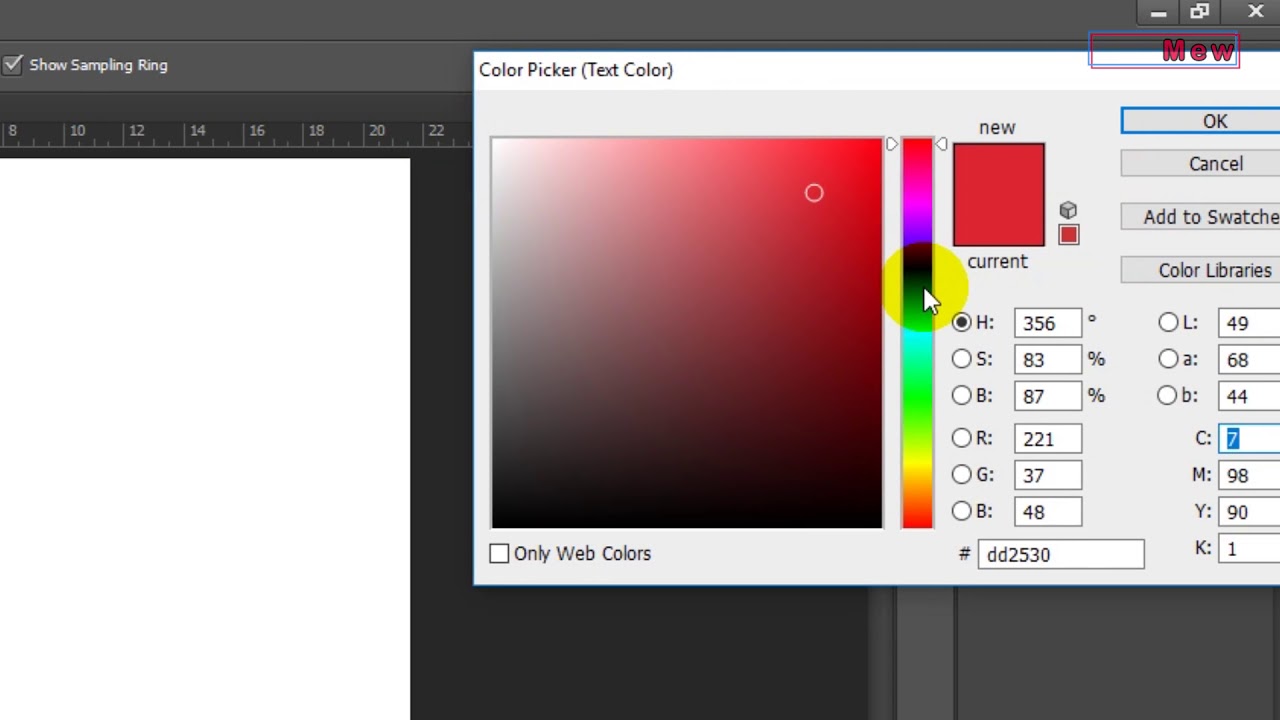Click the web-safe color swatch below the cube
The width and height of the screenshot is (1280, 720).
click(x=1068, y=235)
